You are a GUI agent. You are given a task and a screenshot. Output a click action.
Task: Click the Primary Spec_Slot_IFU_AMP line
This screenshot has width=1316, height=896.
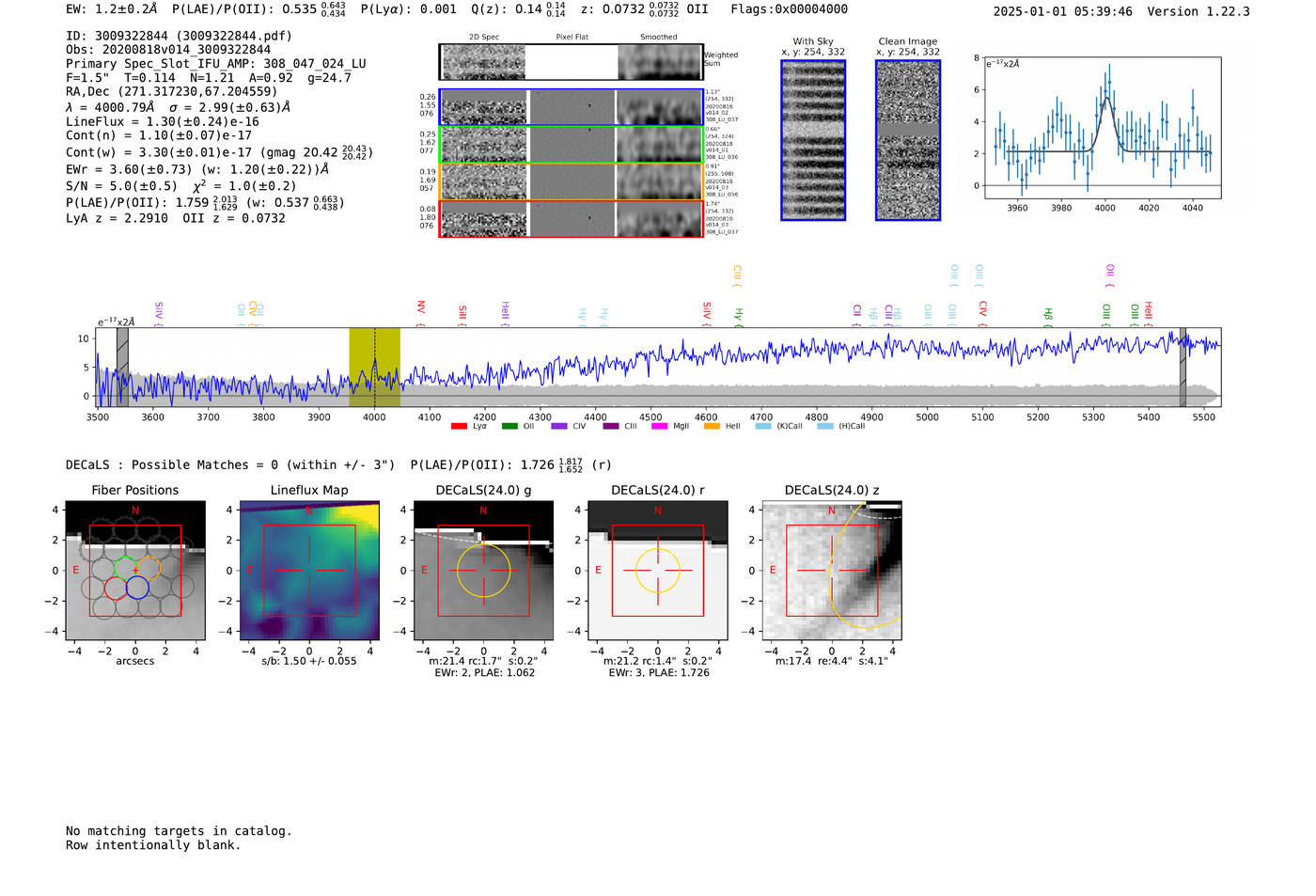[x=216, y=64]
